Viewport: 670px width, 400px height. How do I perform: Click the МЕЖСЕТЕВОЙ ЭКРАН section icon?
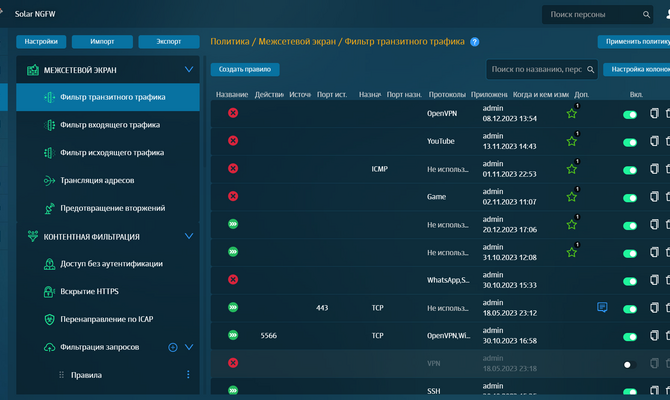click(x=33, y=70)
